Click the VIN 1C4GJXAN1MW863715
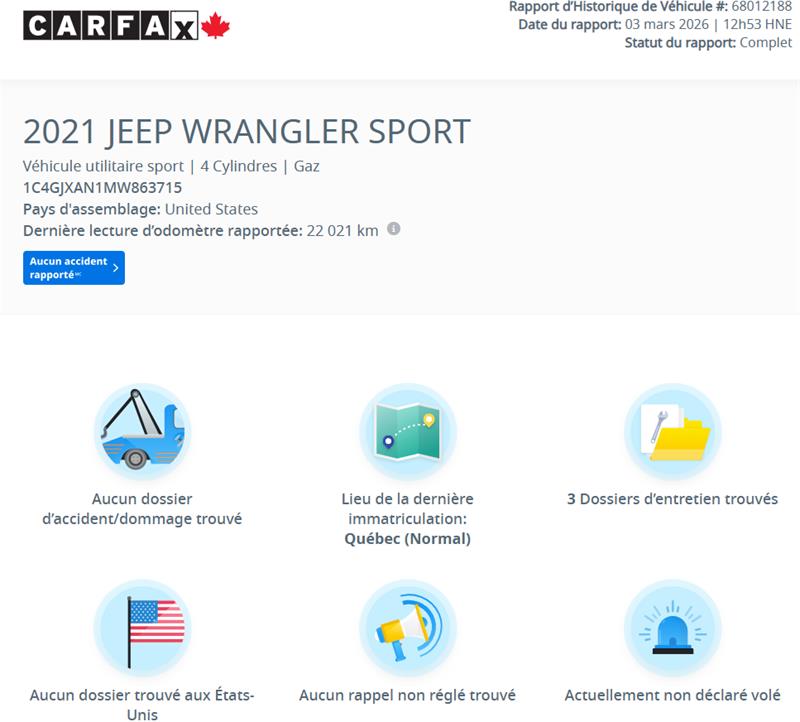Viewport: 800px width, 722px height. [103, 188]
